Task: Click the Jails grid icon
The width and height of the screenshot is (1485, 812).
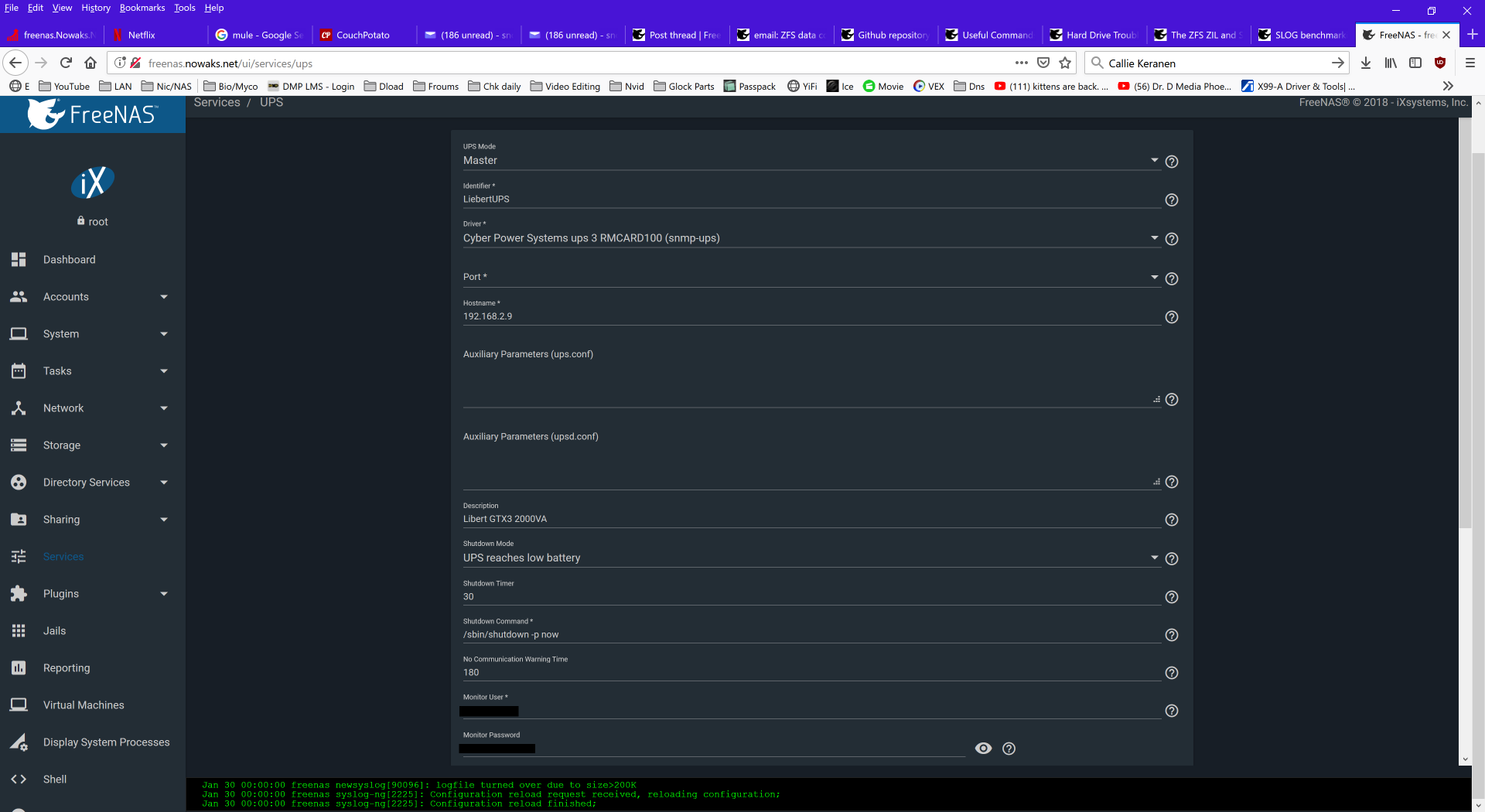Action: [19, 631]
